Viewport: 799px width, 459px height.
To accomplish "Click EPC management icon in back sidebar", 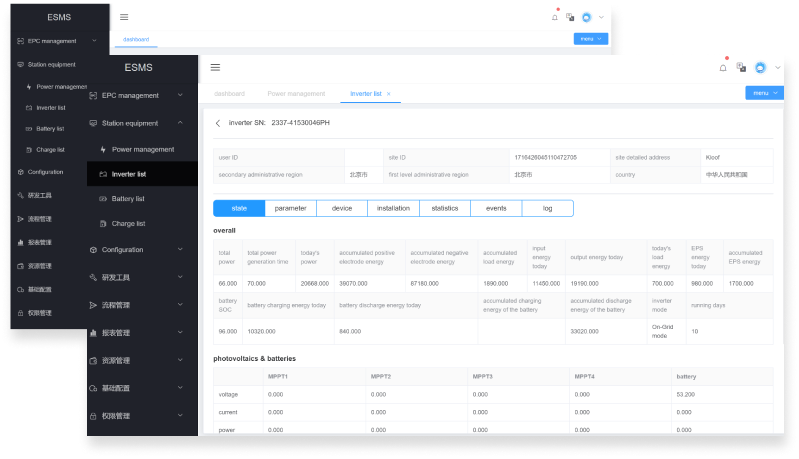I will point(20,41).
